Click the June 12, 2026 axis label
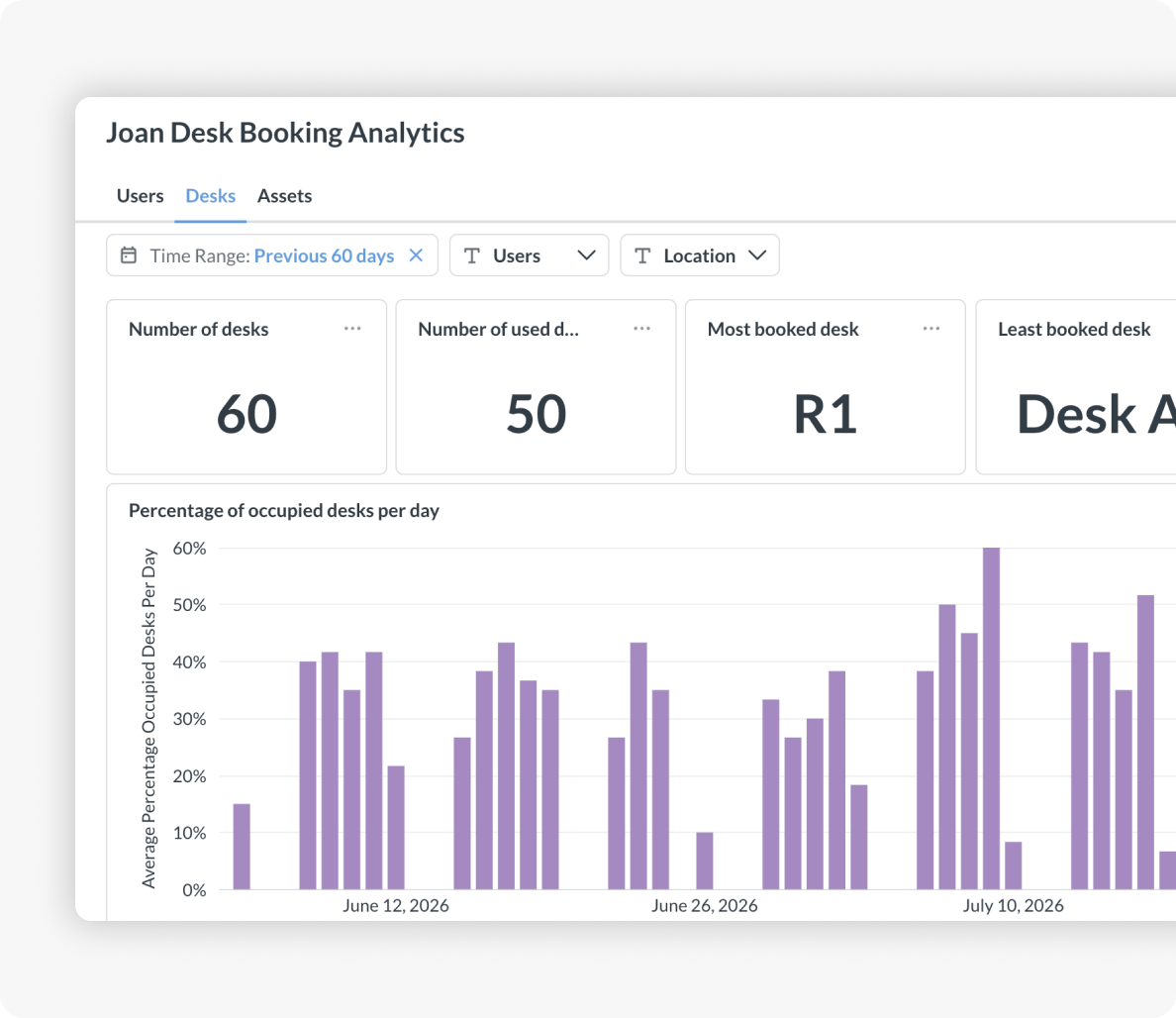Image resolution: width=1176 pixels, height=1018 pixels. click(396, 905)
